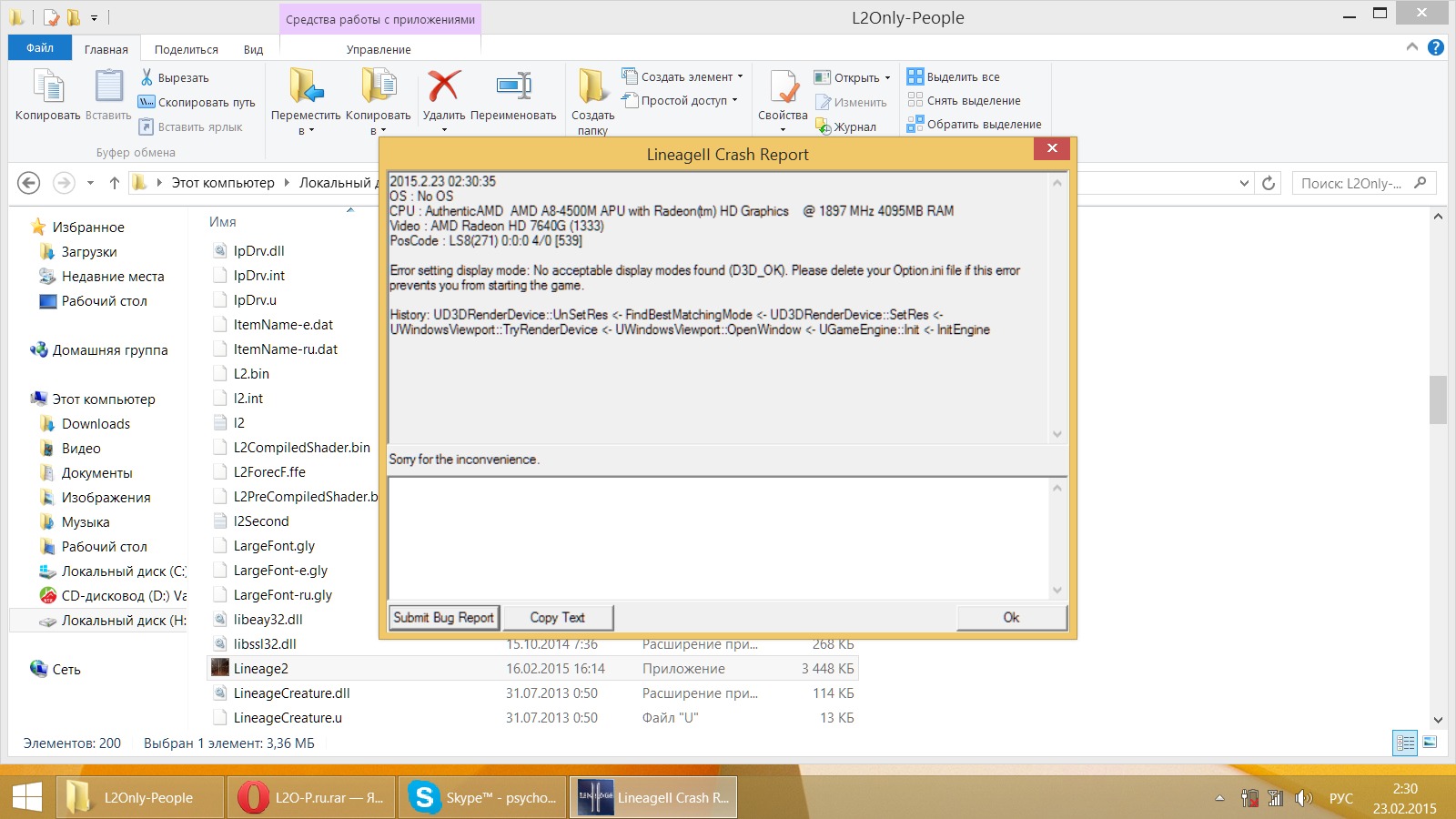Open the Open (Открыть) dropdown arrow
The width and height of the screenshot is (1456, 819).
click(888, 77)
